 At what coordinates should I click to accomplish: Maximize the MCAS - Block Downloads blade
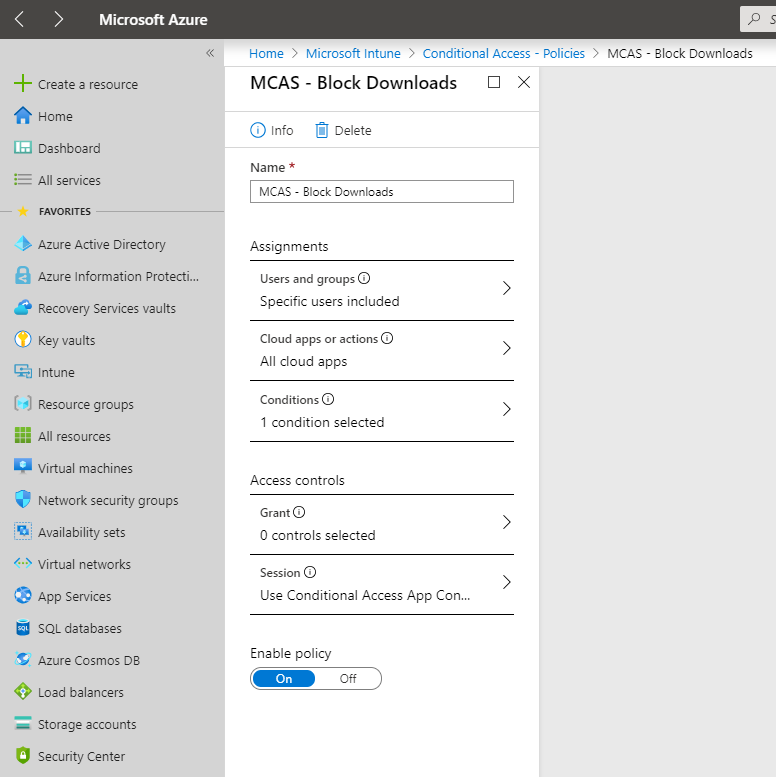click(x=494, y=82)
